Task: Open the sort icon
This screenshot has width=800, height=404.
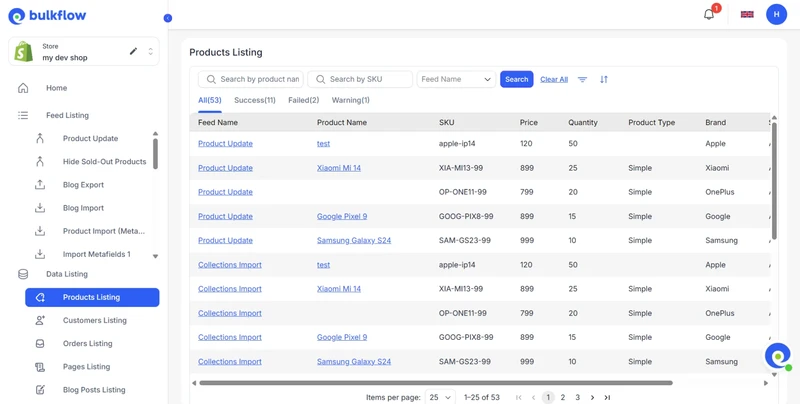Action: pyautogui.click(x=604, y=79)
